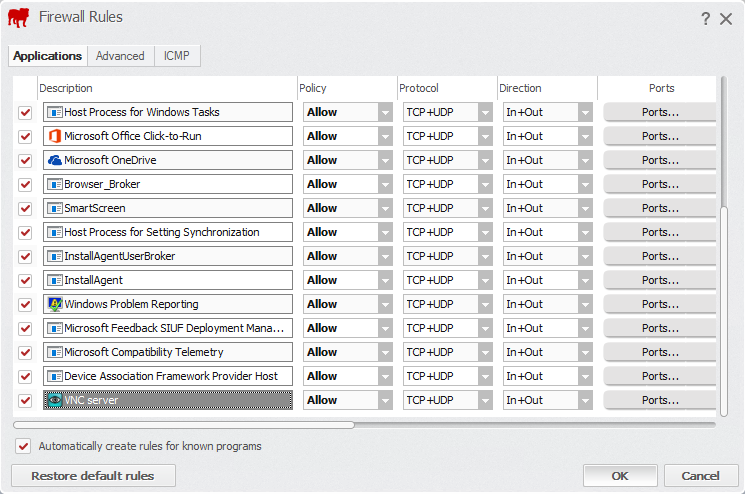Viewport: 745px width, 494px height.
Task: Click the Direction column header
Action: tap(547, 88)
